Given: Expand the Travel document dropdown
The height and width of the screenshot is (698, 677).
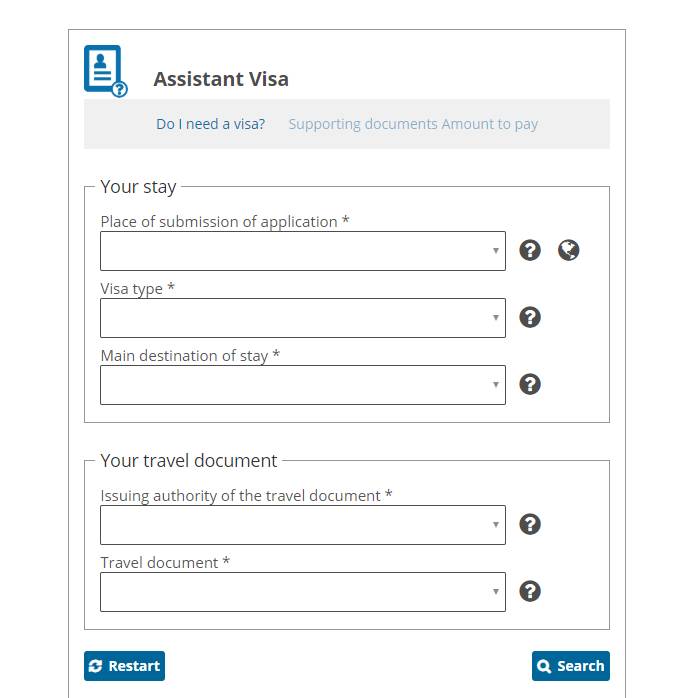Looking at the screenshot, I should (302, 592).
